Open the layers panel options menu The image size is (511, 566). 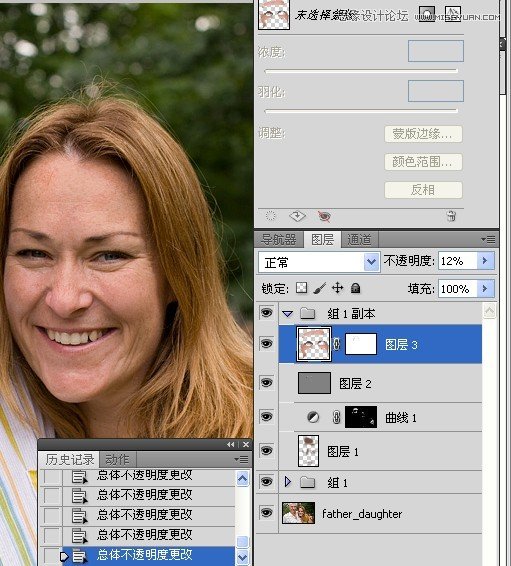click(x=488, y=239)
